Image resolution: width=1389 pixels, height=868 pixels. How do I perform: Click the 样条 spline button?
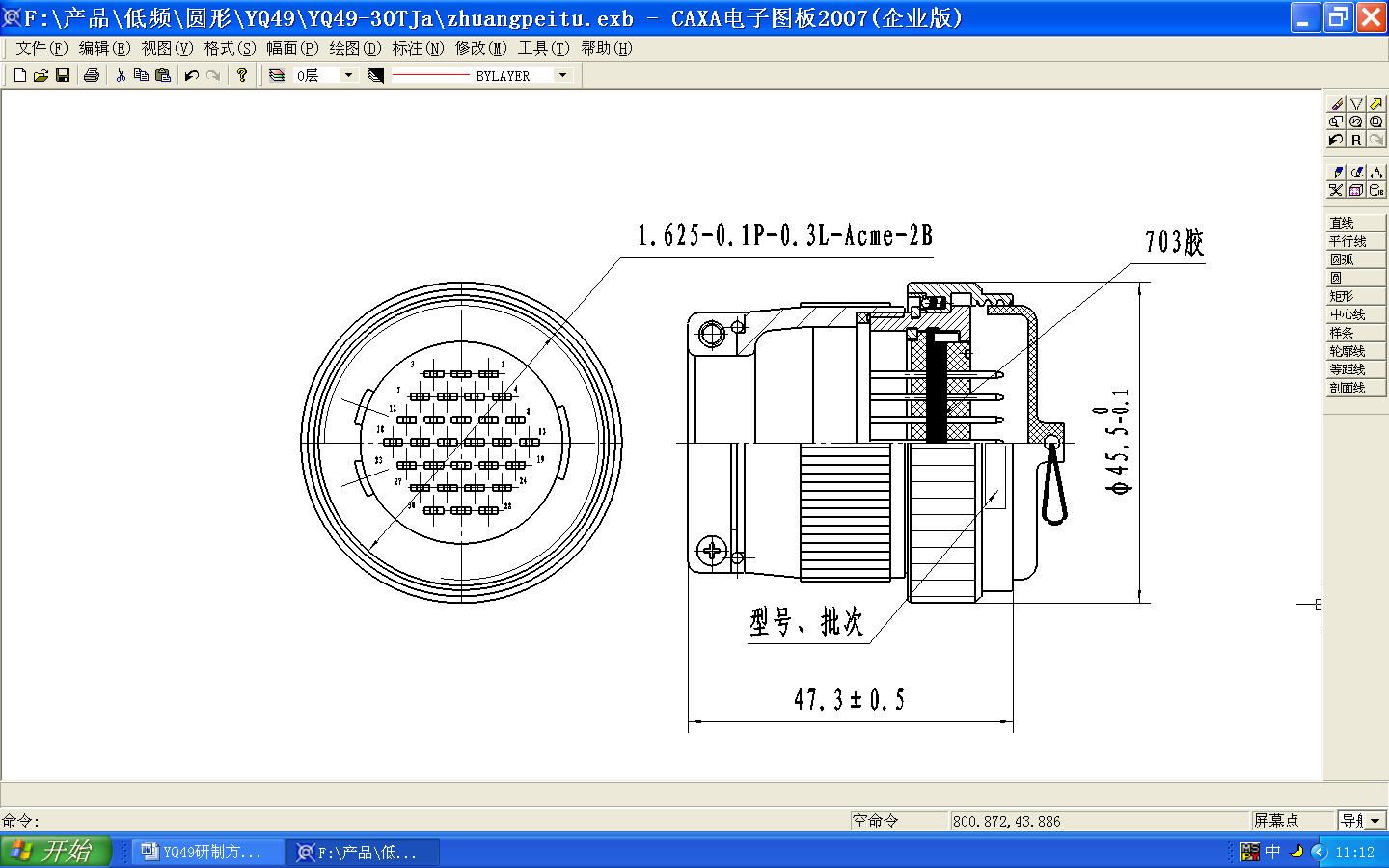pyautogui.click(x=1355, y=333)
